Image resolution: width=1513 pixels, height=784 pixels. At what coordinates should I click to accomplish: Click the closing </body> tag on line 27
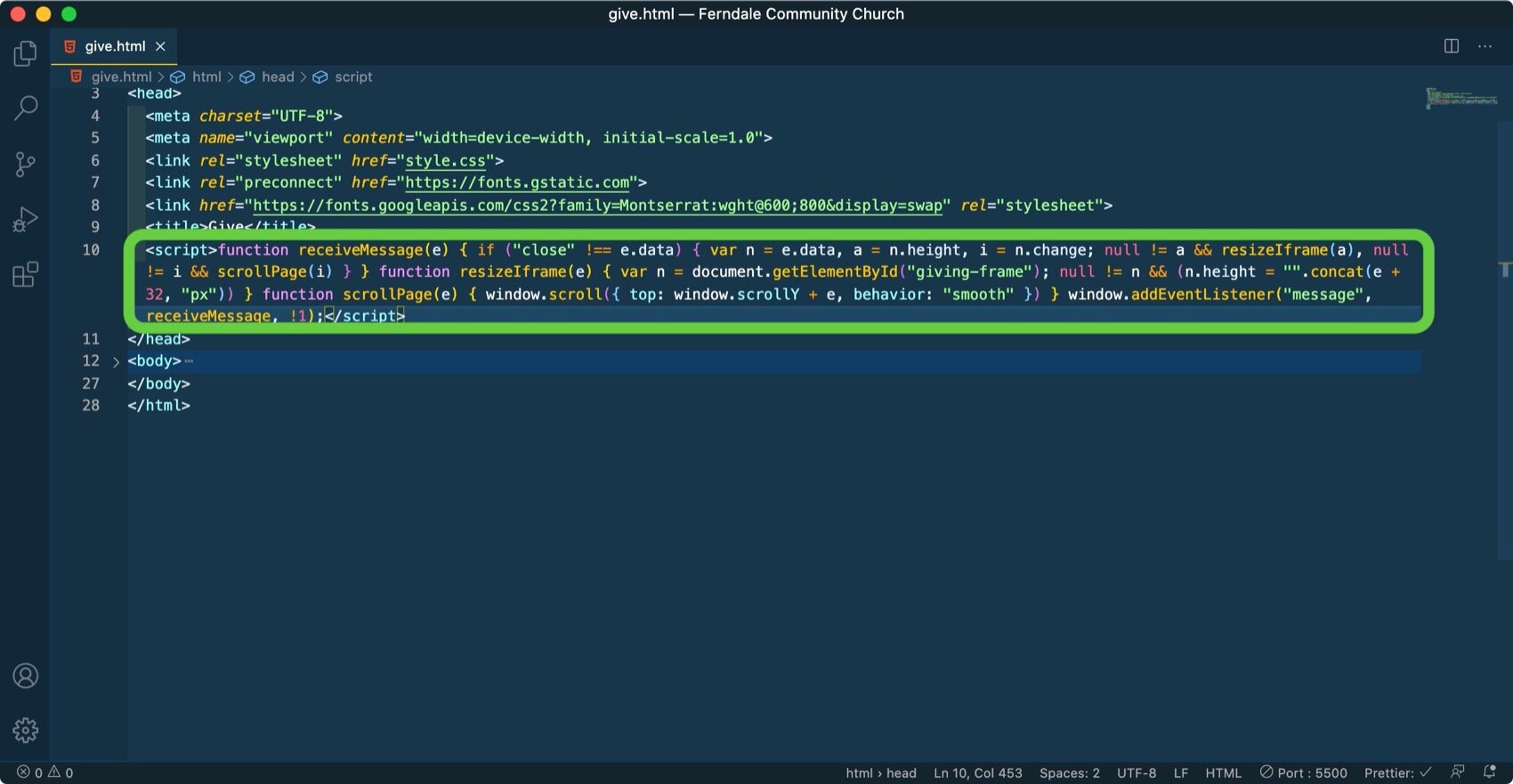(x=158, y=384)
